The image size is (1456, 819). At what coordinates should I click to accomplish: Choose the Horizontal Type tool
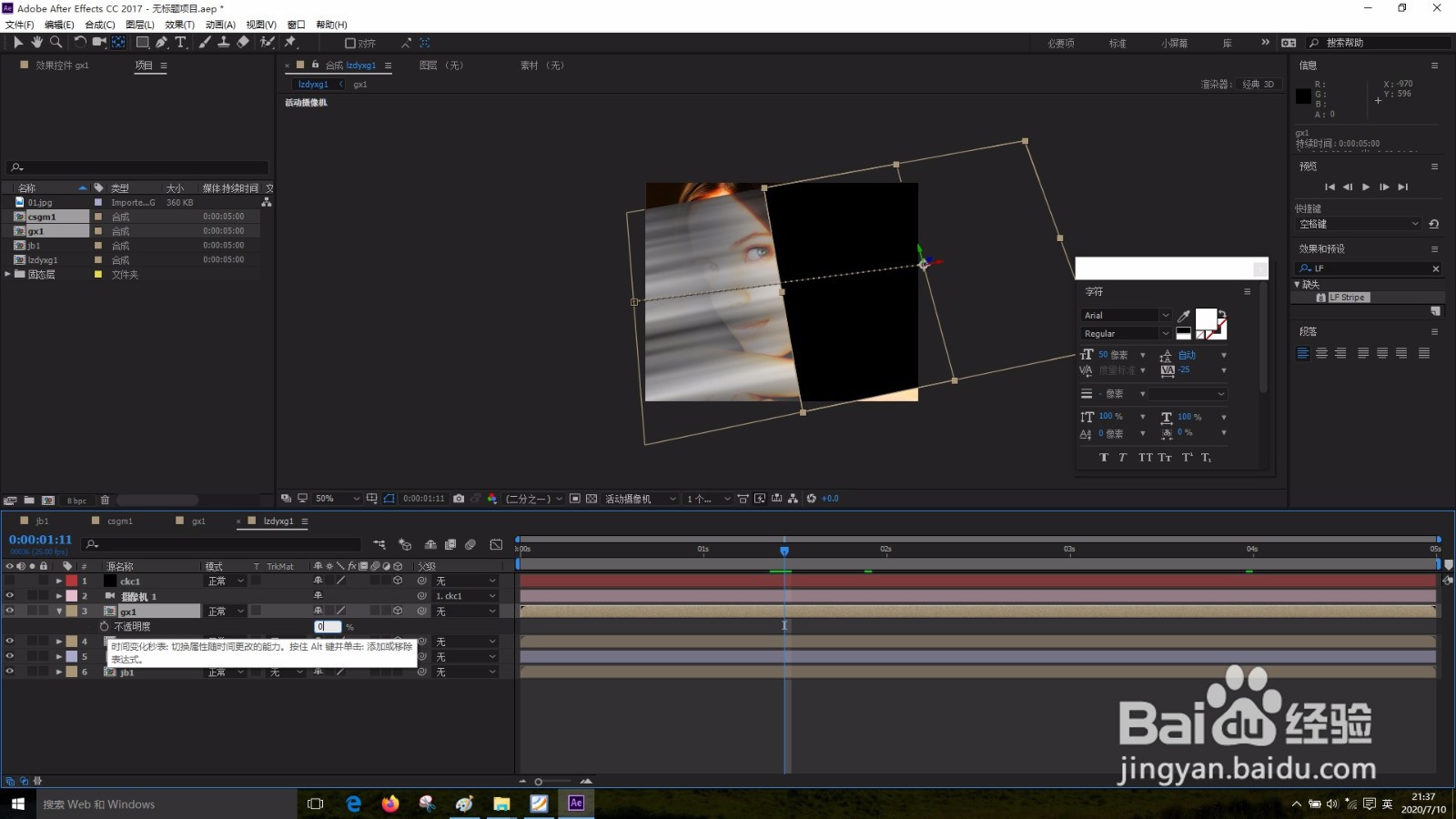[x=180, y=42]
